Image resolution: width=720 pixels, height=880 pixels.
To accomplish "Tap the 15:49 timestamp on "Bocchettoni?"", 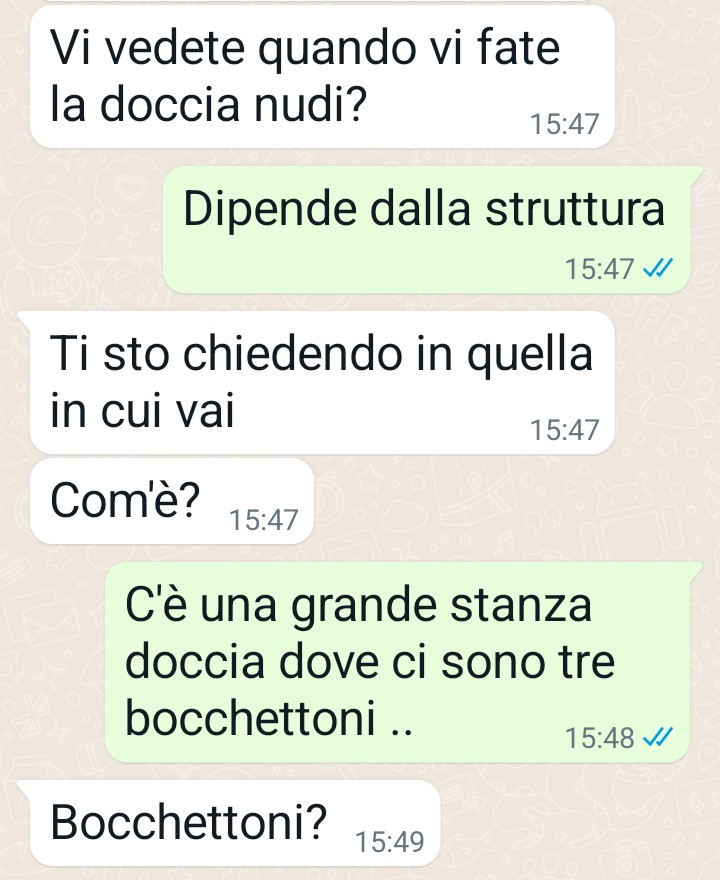I will 389,842.
